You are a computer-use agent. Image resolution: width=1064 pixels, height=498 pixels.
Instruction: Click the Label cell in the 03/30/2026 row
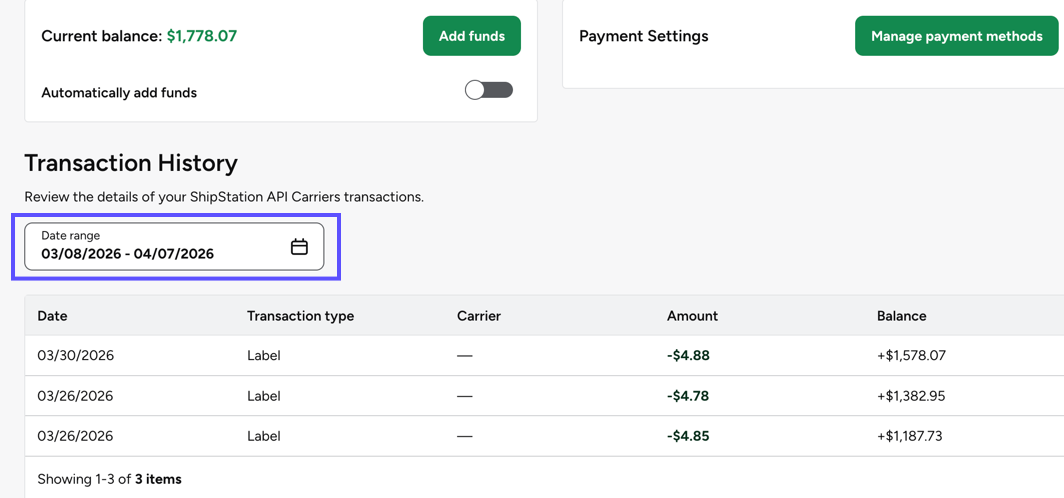263,356
